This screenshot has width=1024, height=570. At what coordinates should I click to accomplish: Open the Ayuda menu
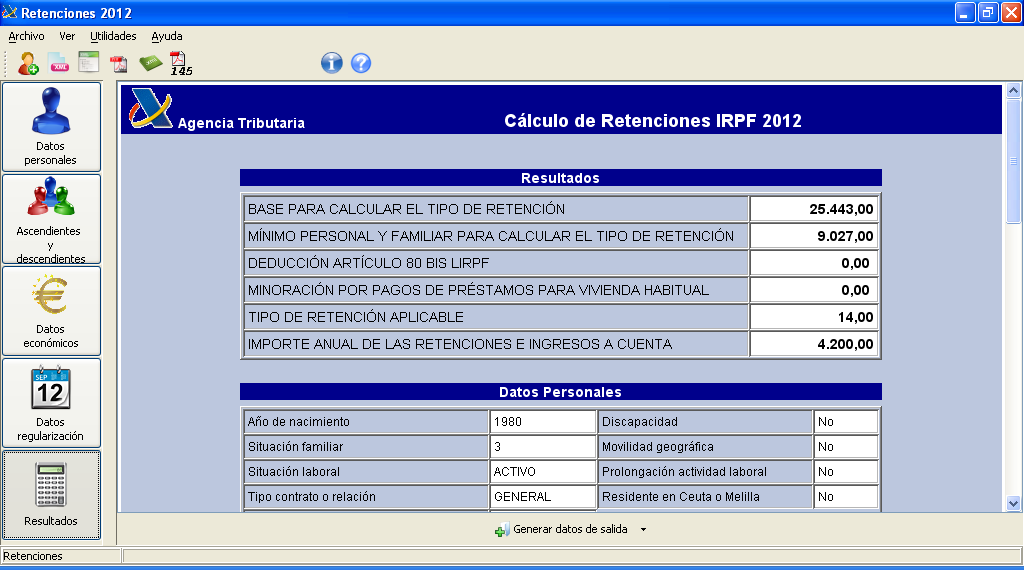coord(167,36)
